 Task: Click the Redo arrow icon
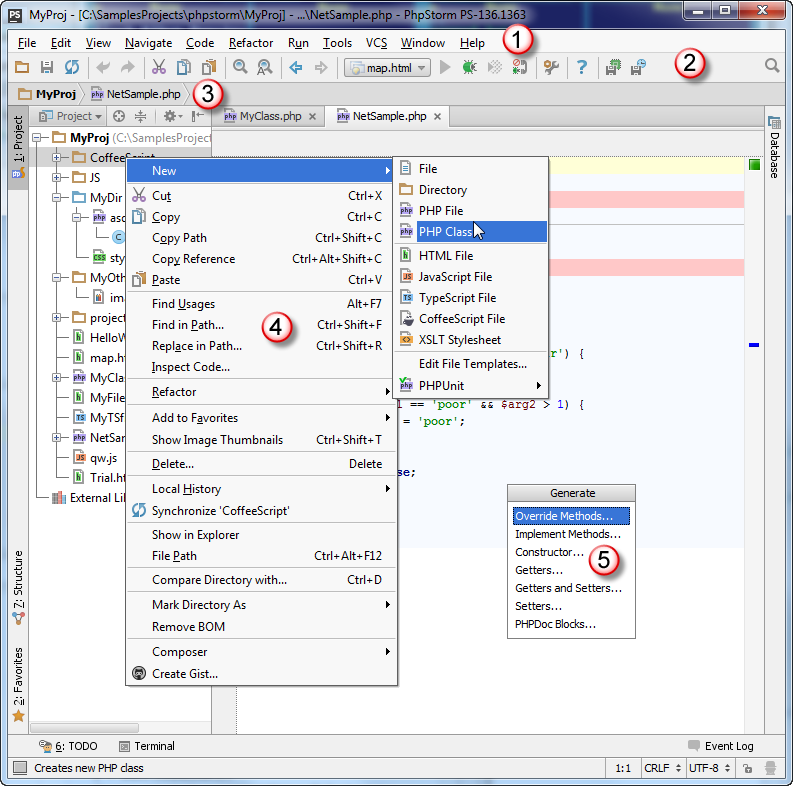[127, 67]
